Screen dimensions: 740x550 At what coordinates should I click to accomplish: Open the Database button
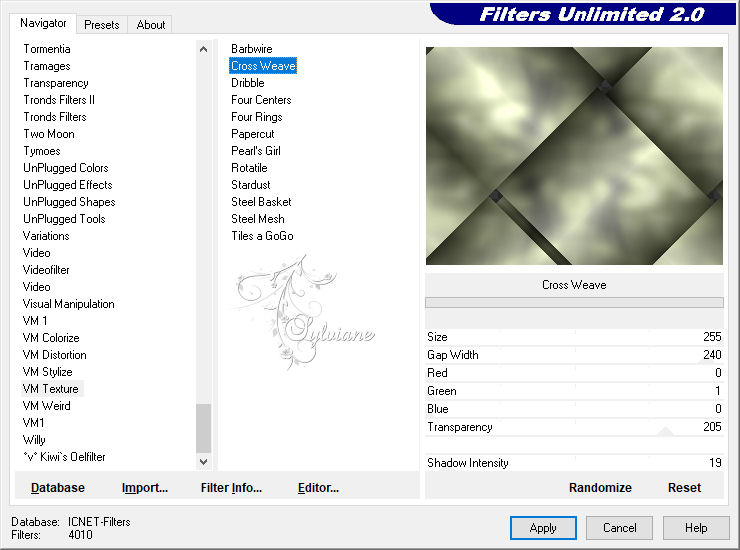(x=58, y=488)
